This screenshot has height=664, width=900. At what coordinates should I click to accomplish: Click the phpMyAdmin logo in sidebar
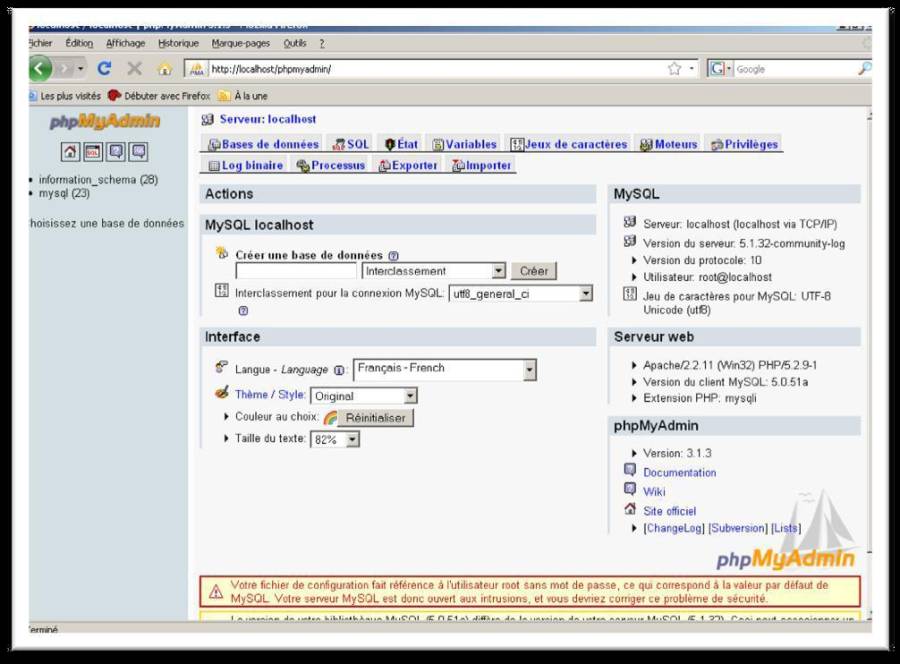click(104, 121)
